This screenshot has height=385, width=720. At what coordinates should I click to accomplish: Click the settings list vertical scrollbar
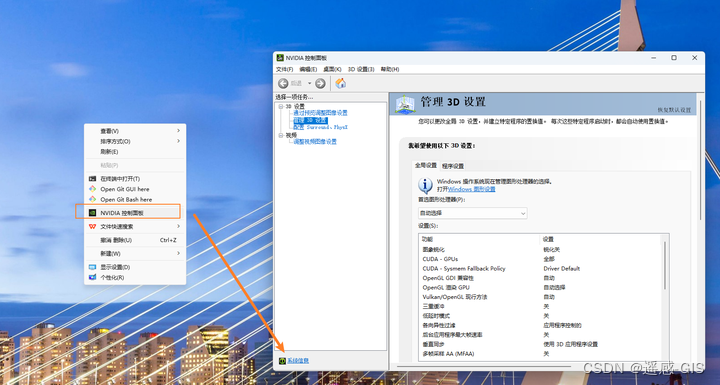[x=664, y=266]
